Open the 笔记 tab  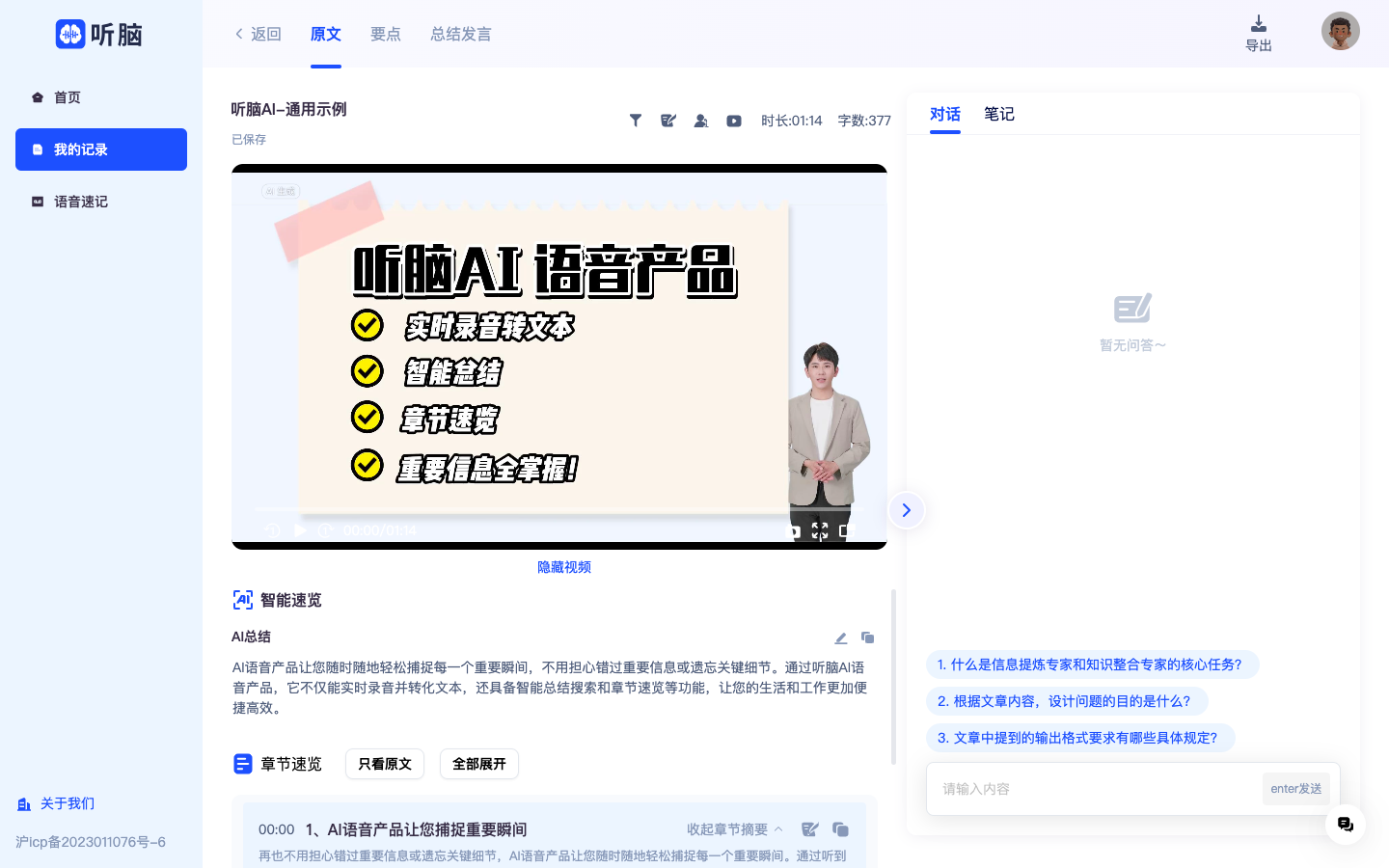tap(999, 114)
